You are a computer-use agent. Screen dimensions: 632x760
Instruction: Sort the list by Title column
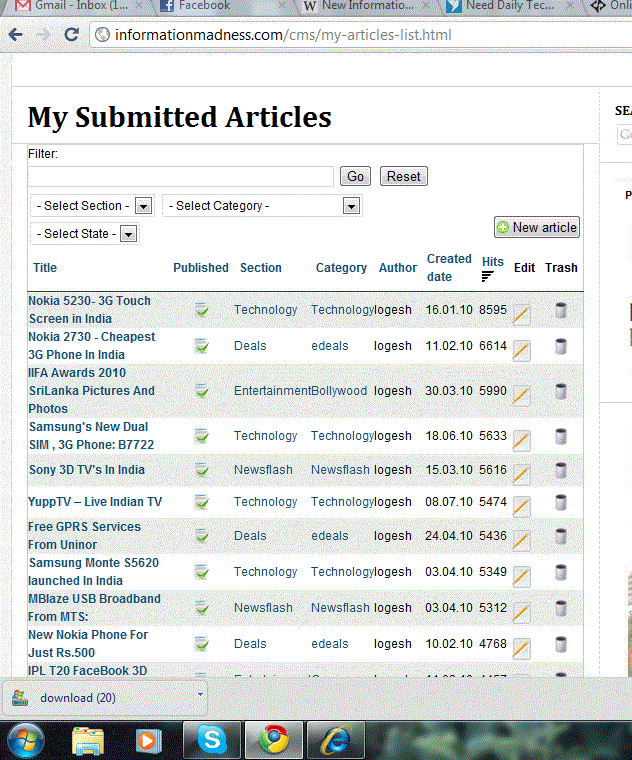(x=45, y=268)
